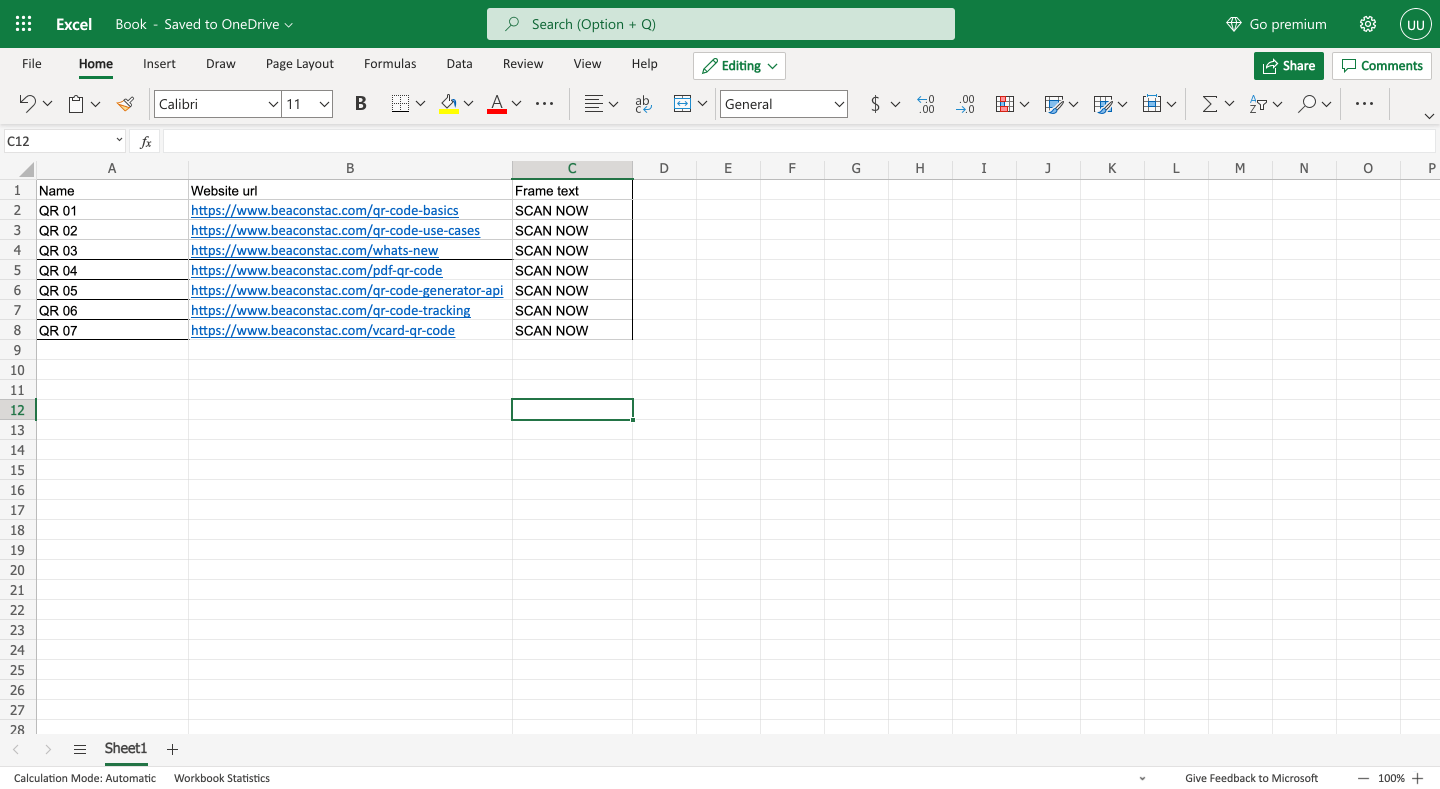Screen dimensions: 1440x789
Task: Open the Insert menu
Action: tap(159, 63)
